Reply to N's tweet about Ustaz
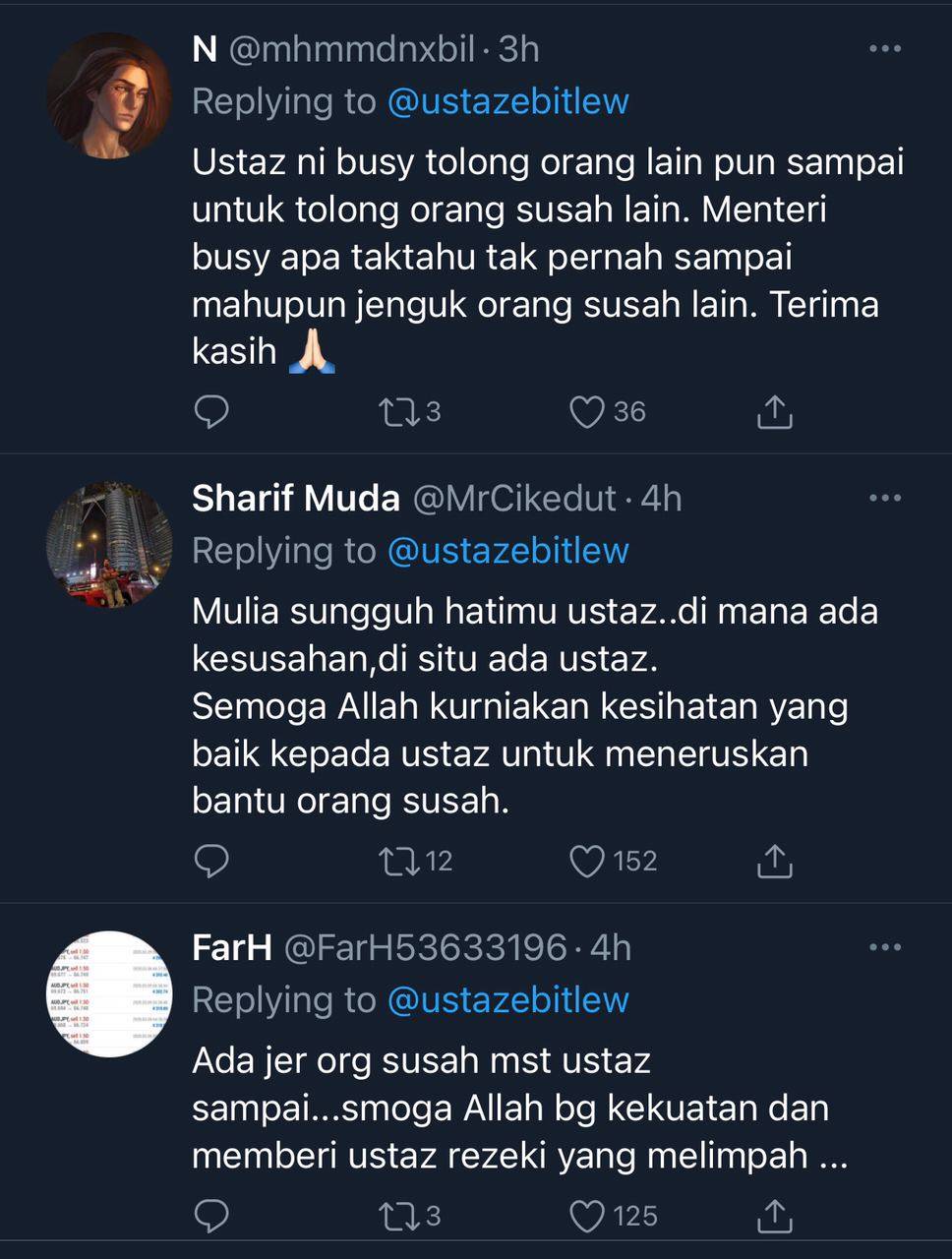The image size is (952, 1259). click(211, 412)
